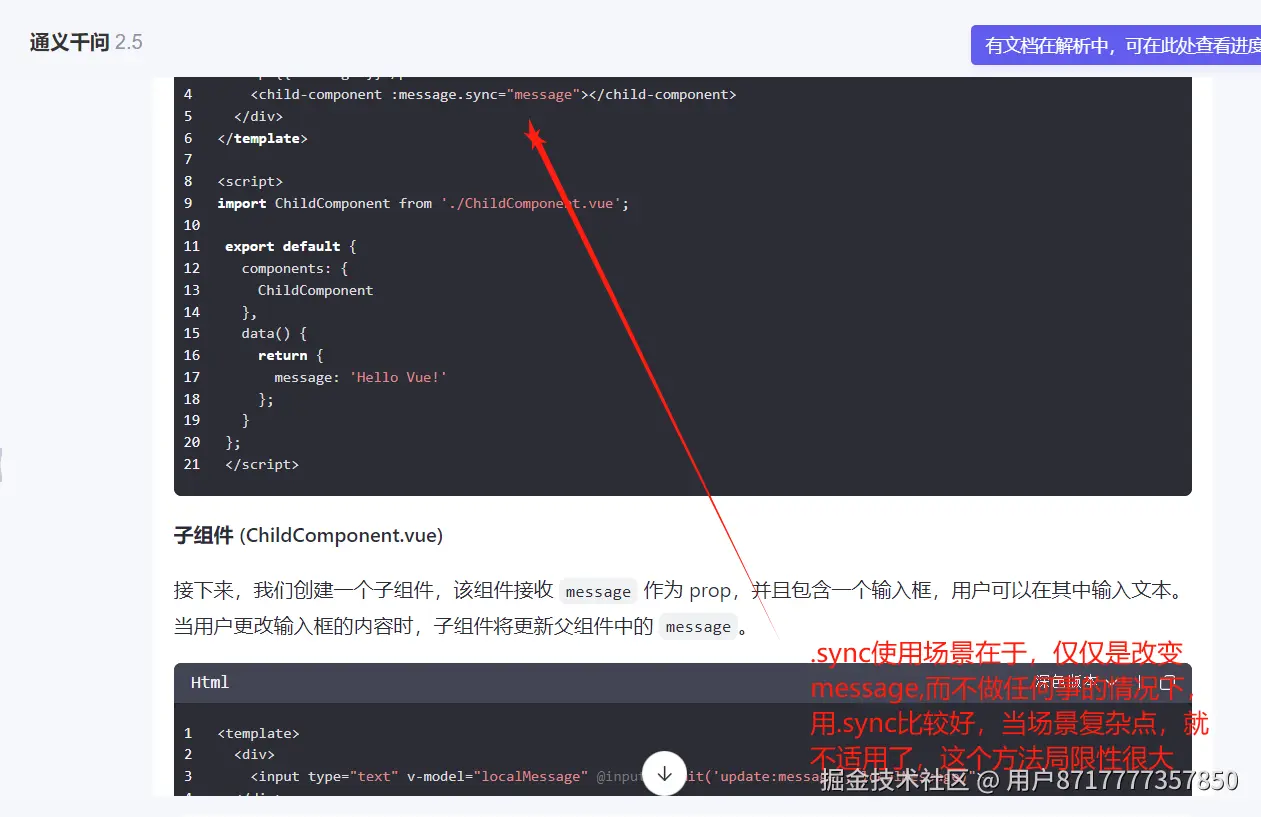Click the opening <script> tag on line 8
Screen dimensions: 1261x817
point(250,181)
